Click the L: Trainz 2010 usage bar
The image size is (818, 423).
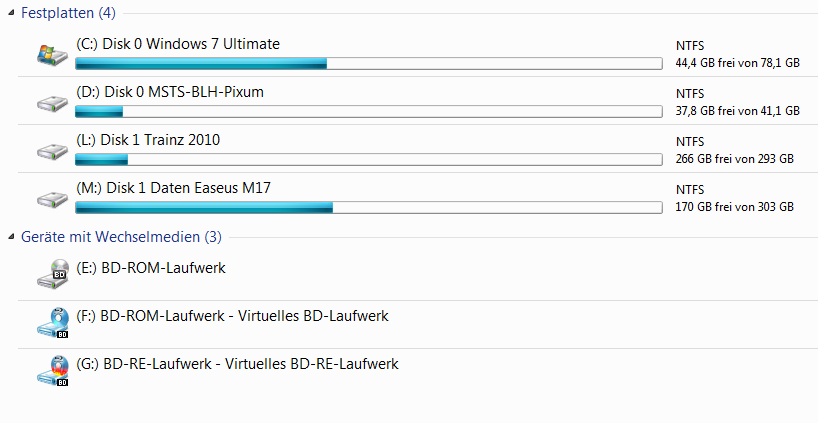point(368,159)
